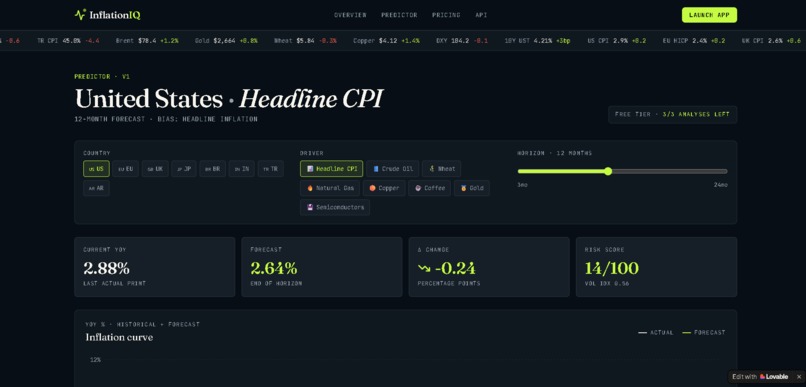Click the Brent $78.4 ticker item
Image resolution: width=806 pixels, height=387 pixels.
147,40
